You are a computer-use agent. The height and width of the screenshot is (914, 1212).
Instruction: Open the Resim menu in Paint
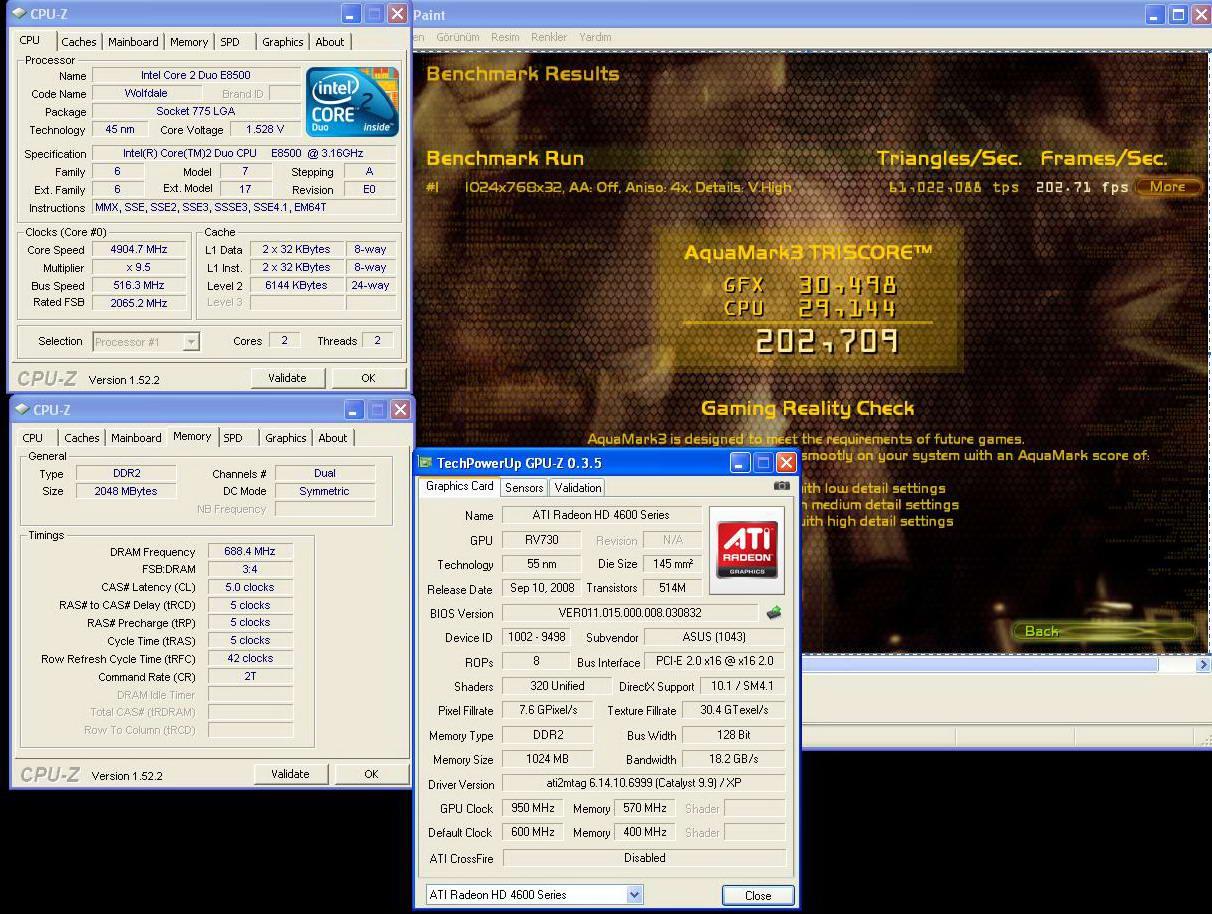coord(505,37)
